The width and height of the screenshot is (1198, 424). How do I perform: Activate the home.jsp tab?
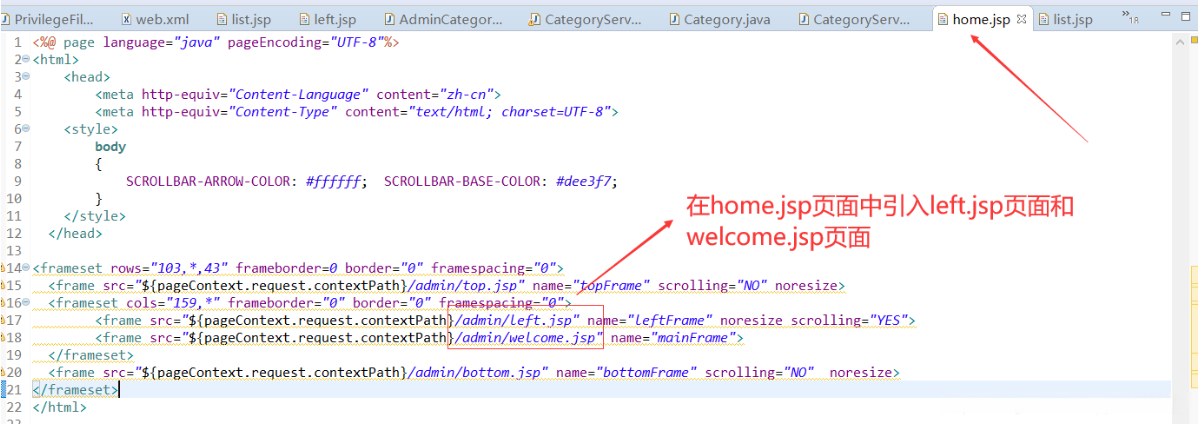pos(981,20)
